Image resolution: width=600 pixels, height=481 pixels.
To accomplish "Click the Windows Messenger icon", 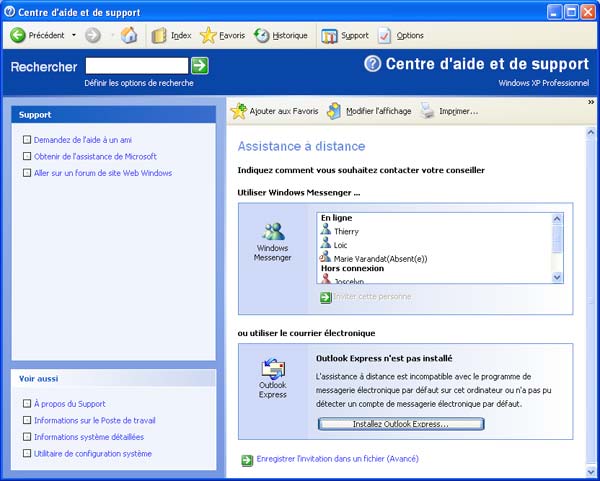I will pyautogui.click(x=273, y=231).
